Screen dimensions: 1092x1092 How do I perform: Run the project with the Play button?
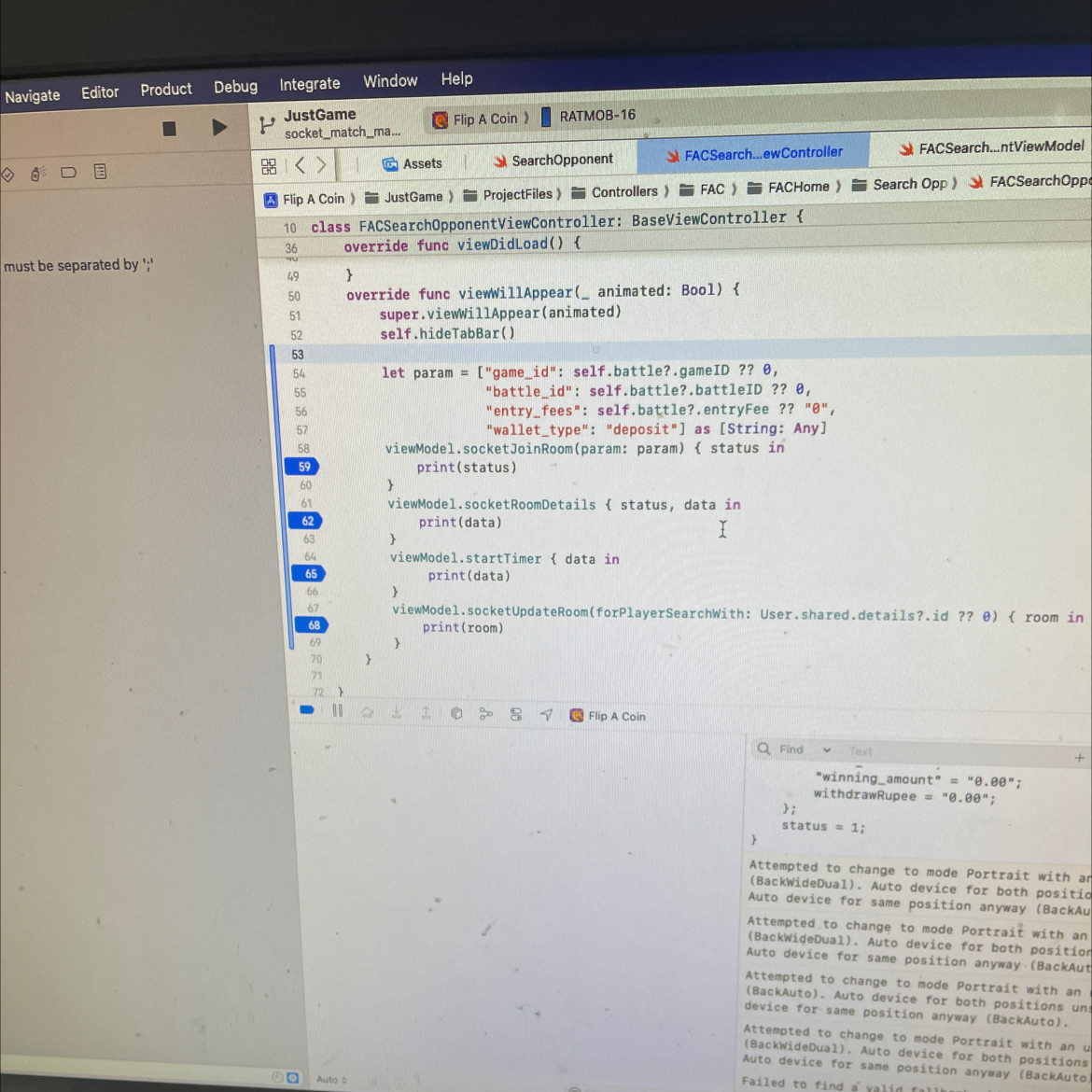(x=219, y=128)
